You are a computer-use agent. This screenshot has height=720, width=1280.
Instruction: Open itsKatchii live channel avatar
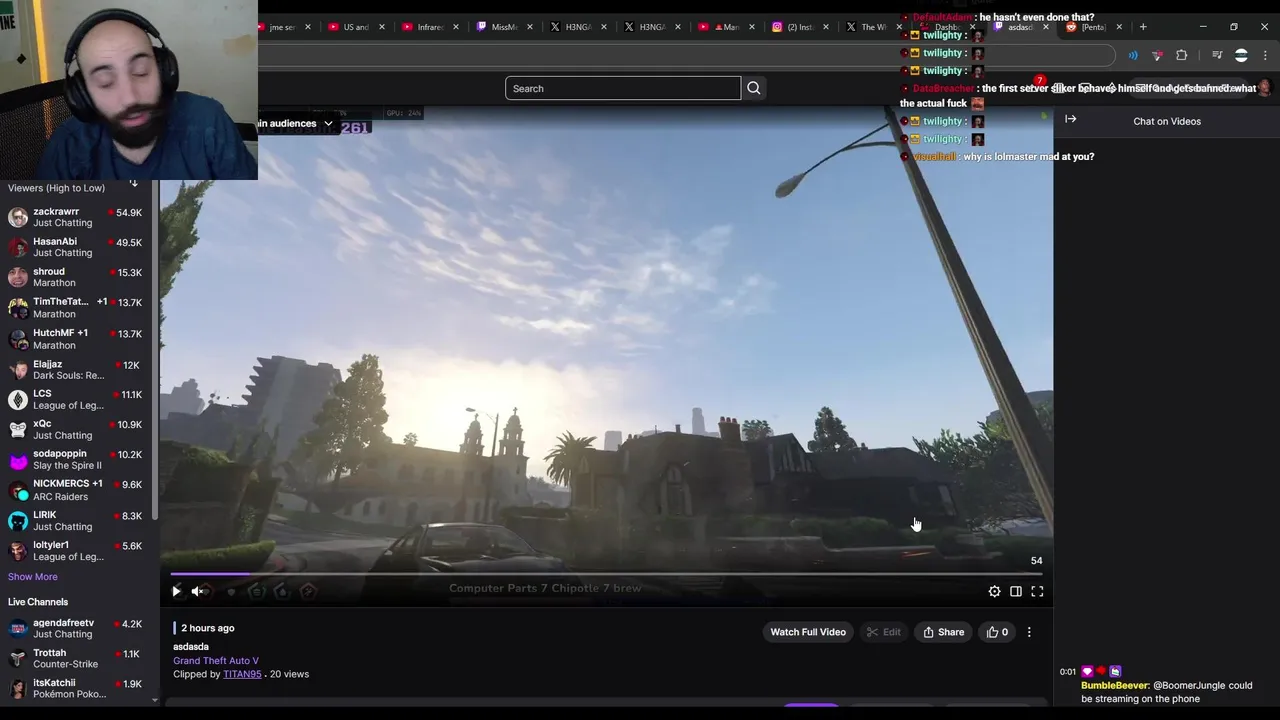(18, 688)
